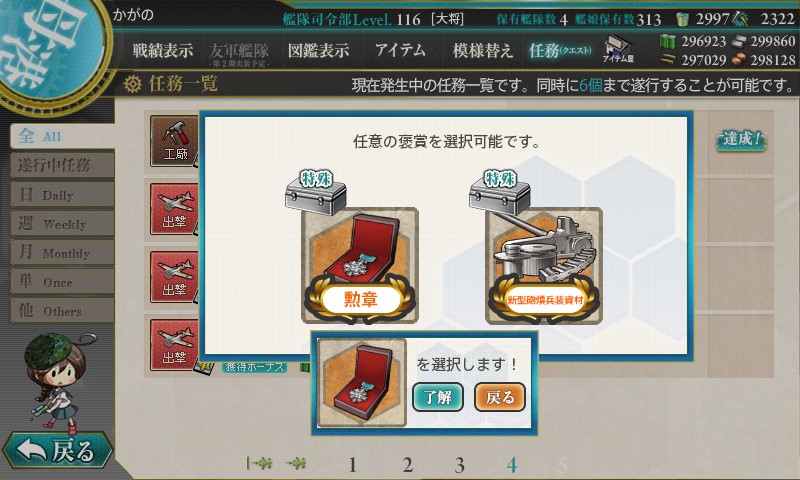
Task: Open the アイテム屋 shop icon
Action: [618, 49]
